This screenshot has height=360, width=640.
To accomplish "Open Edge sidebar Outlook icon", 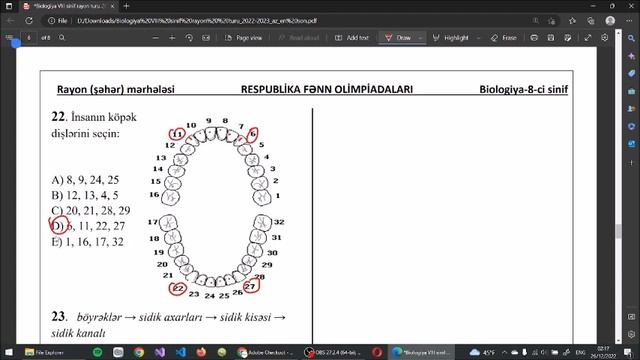I will (631, 144).
